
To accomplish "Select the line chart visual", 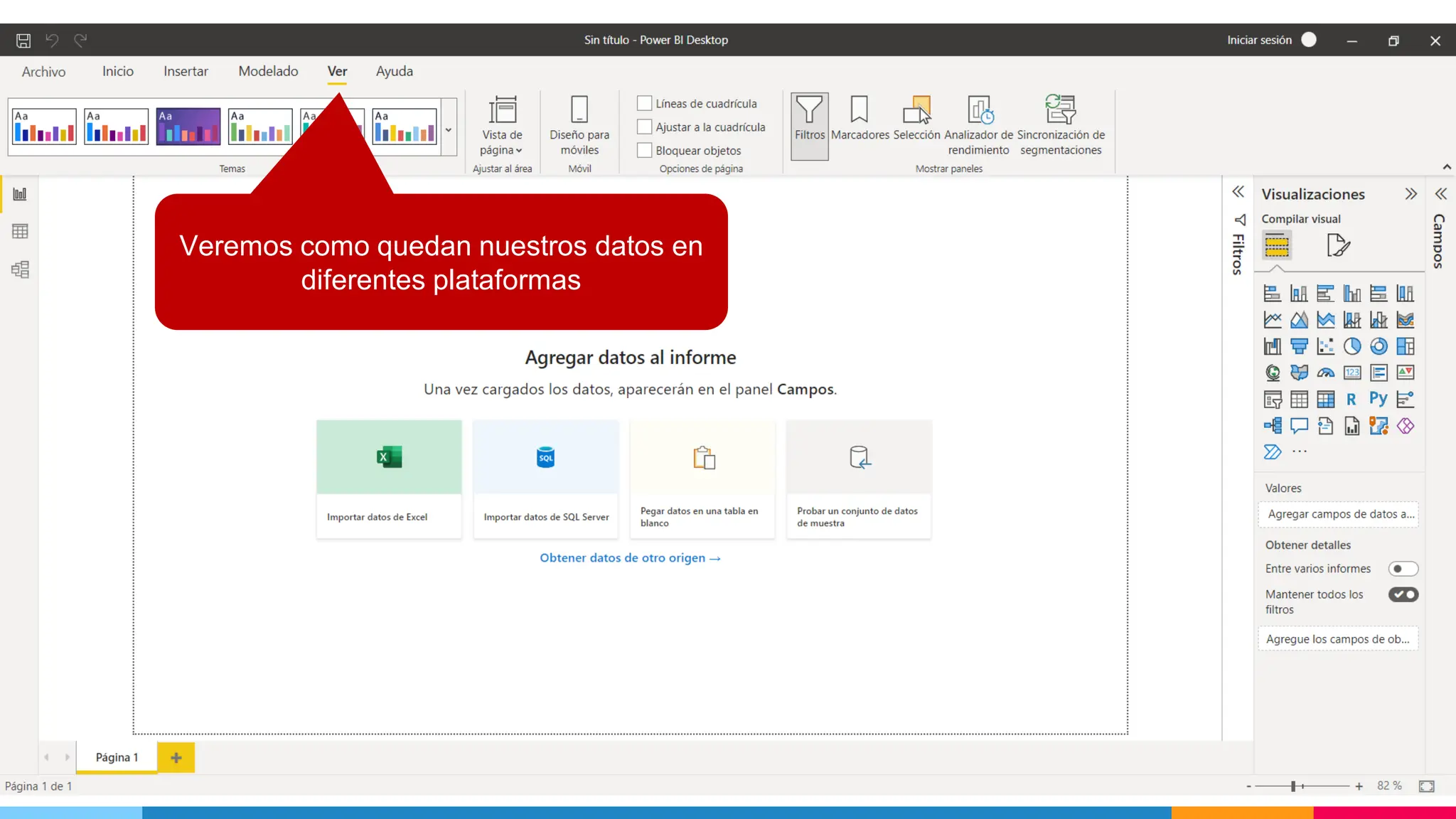I will coord(1273,320).
